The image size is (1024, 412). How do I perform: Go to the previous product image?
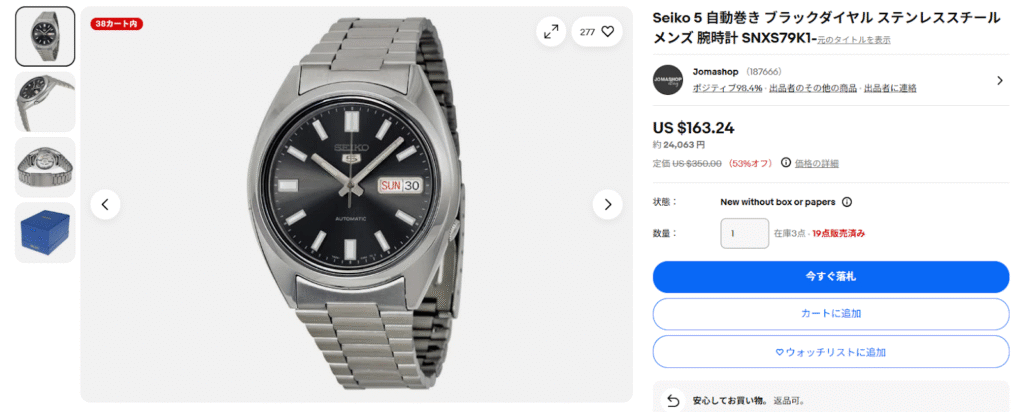[x=105, y=205]
